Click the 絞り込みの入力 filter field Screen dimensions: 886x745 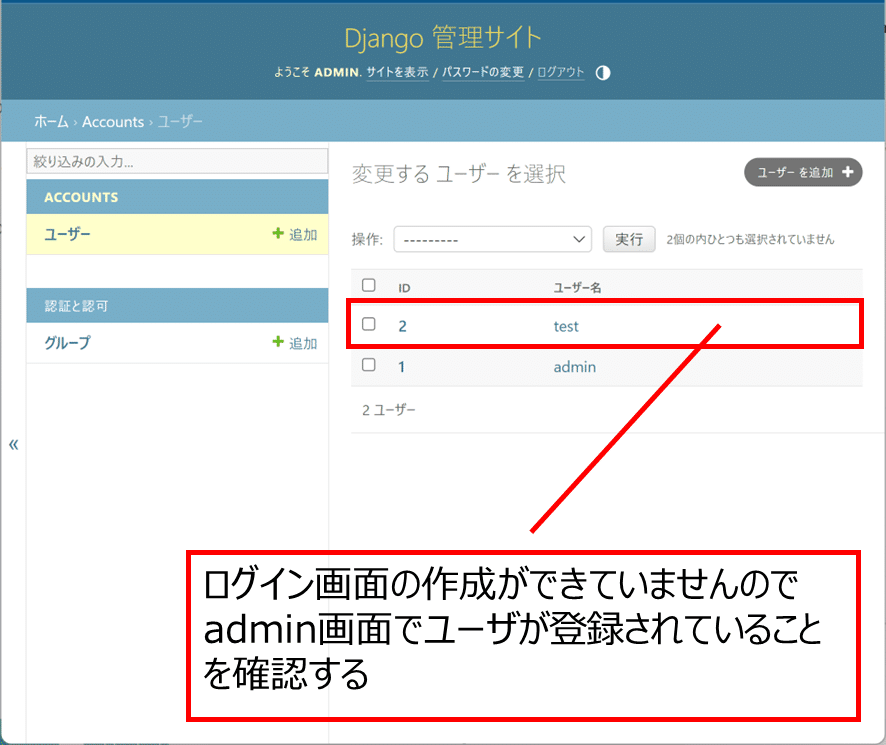(177, 161)
